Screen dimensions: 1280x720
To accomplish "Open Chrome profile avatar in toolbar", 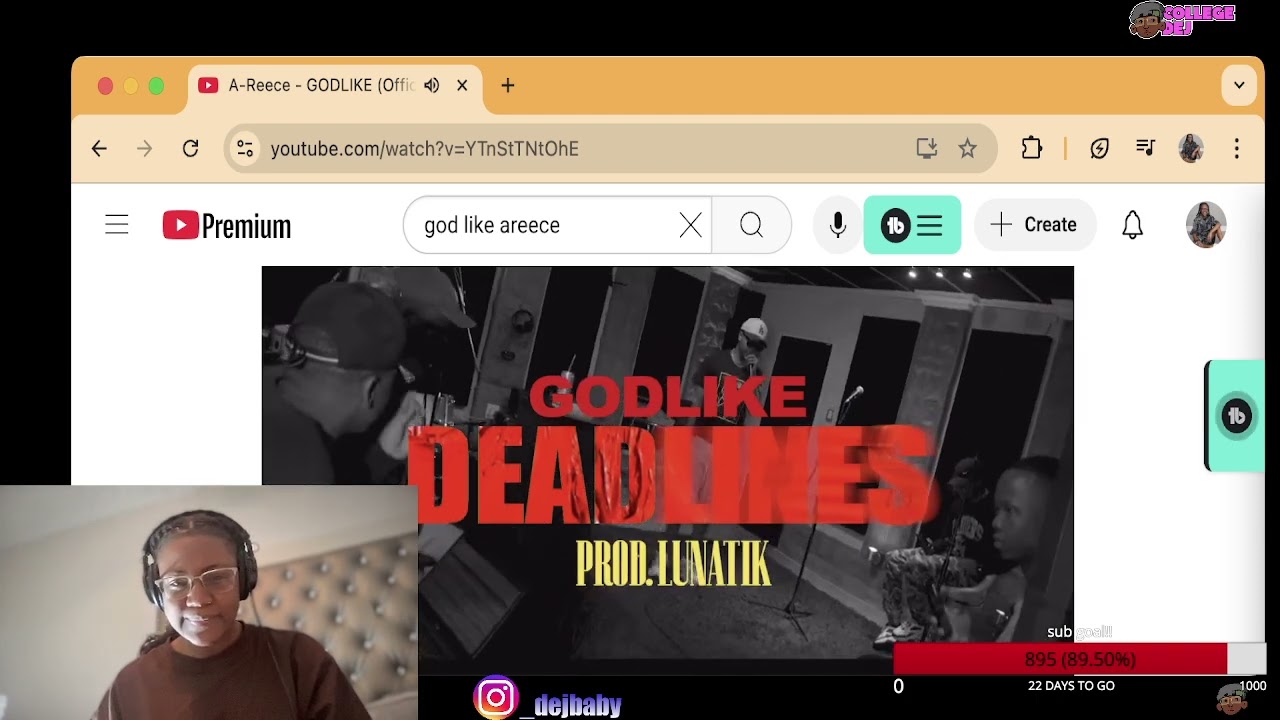I will click(x=1191, y=149).
